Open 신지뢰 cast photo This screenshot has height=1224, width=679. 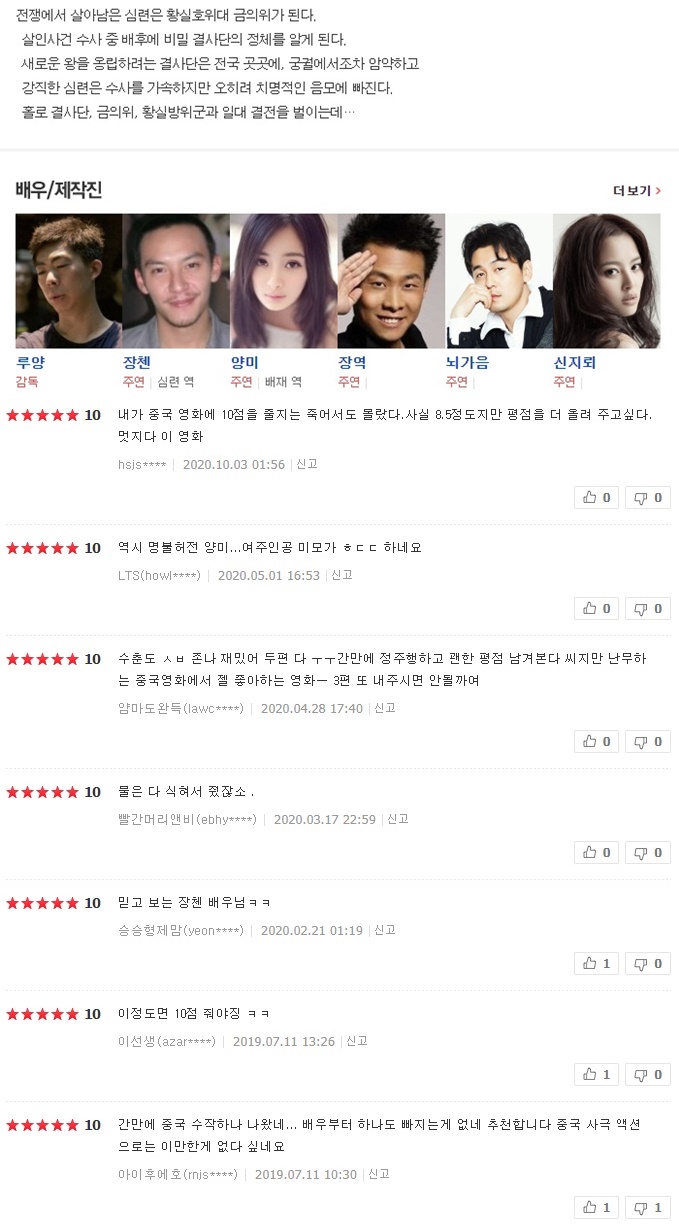point(607,281)
